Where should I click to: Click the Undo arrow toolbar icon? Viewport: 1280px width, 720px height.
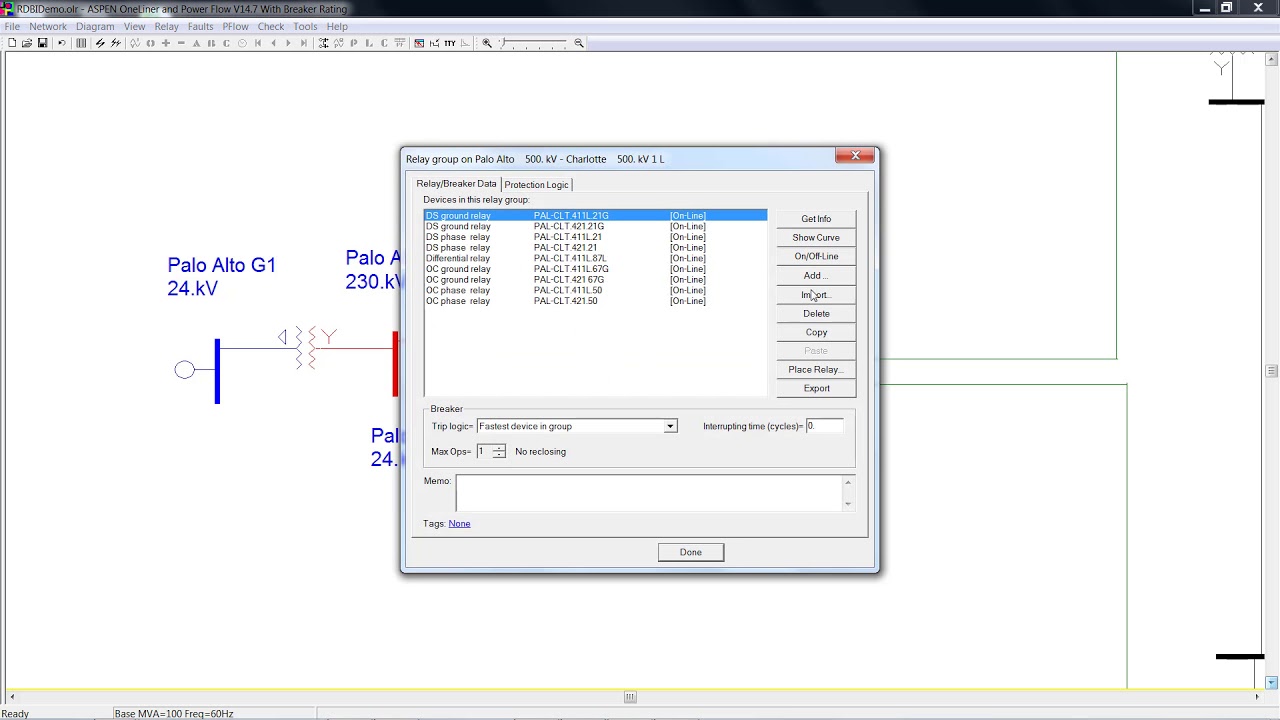(61, 43)
